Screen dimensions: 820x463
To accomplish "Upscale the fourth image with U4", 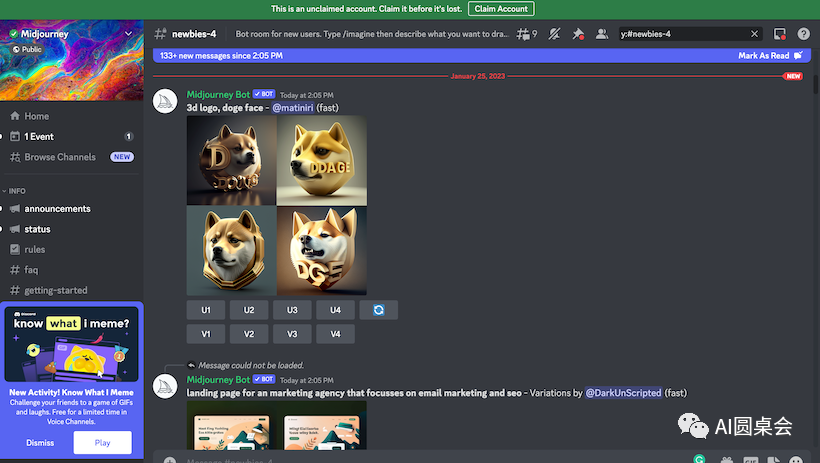I will click(335, 310).
